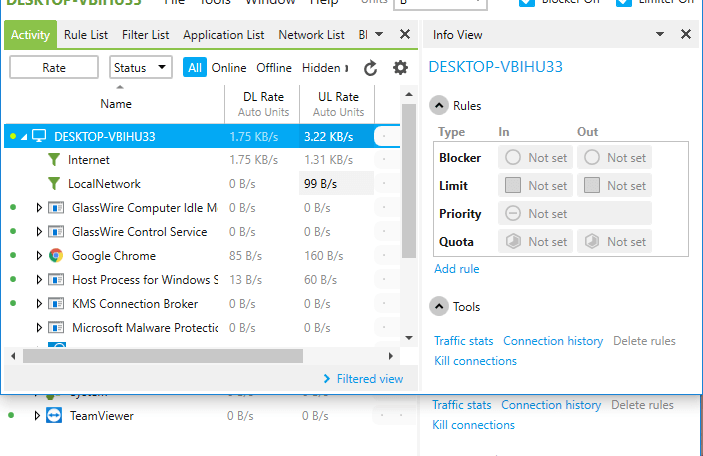Screen dimensions: 703x456
Task: Set Blocker In rule radio button
Action: click(x=513, y=157)
